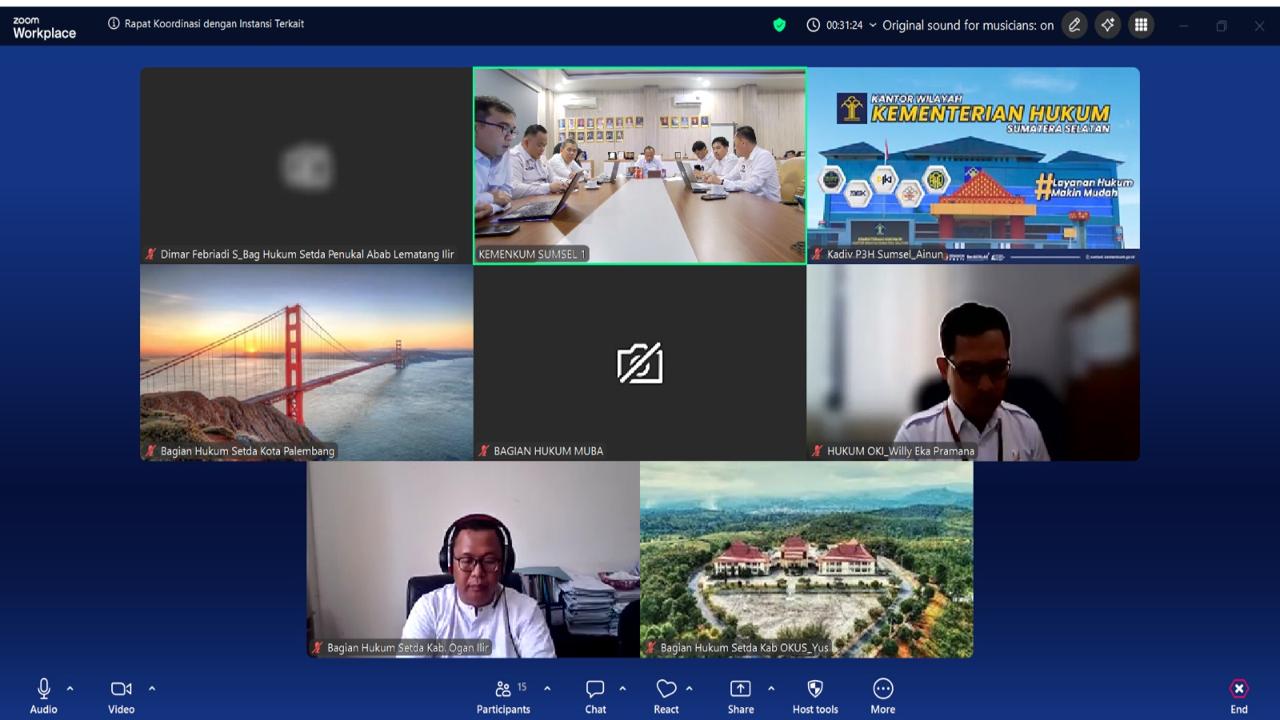The image size is (1280, 720).
Task: Toggle camera with the Video button
Action: [x=121, y=696]
